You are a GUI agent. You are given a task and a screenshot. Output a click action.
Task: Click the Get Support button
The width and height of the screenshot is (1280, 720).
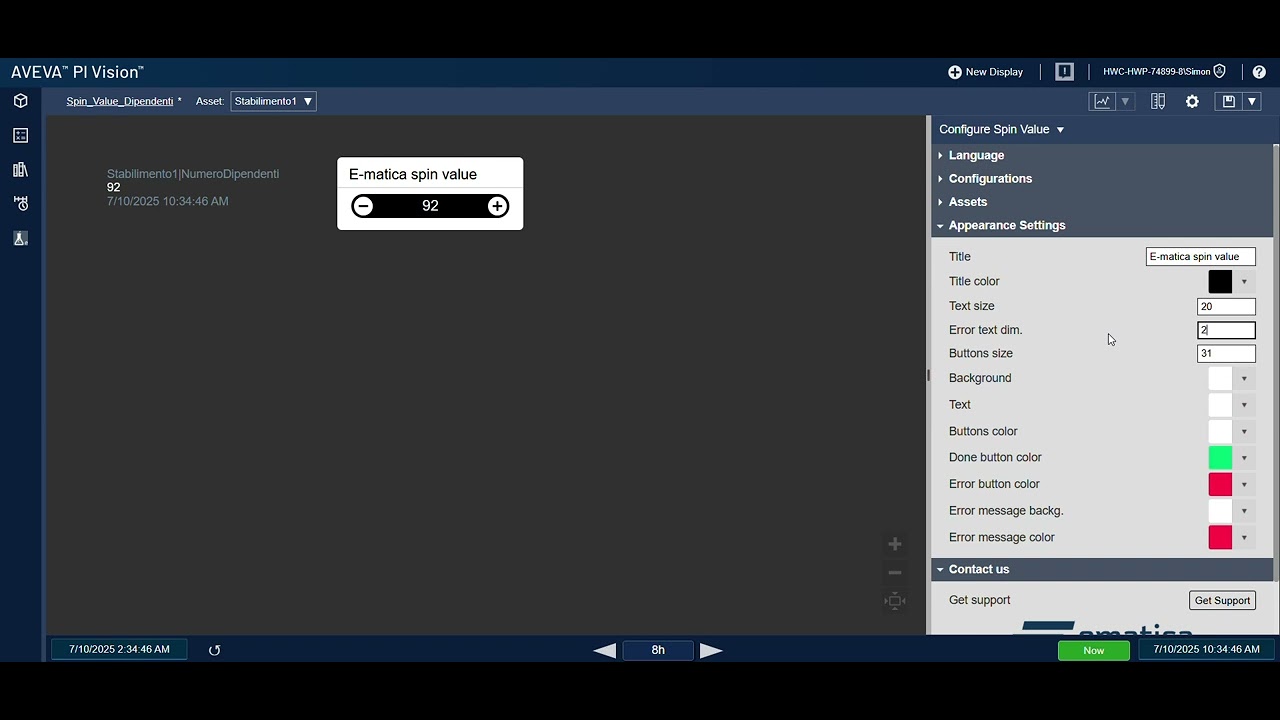tap(1222, 600)
